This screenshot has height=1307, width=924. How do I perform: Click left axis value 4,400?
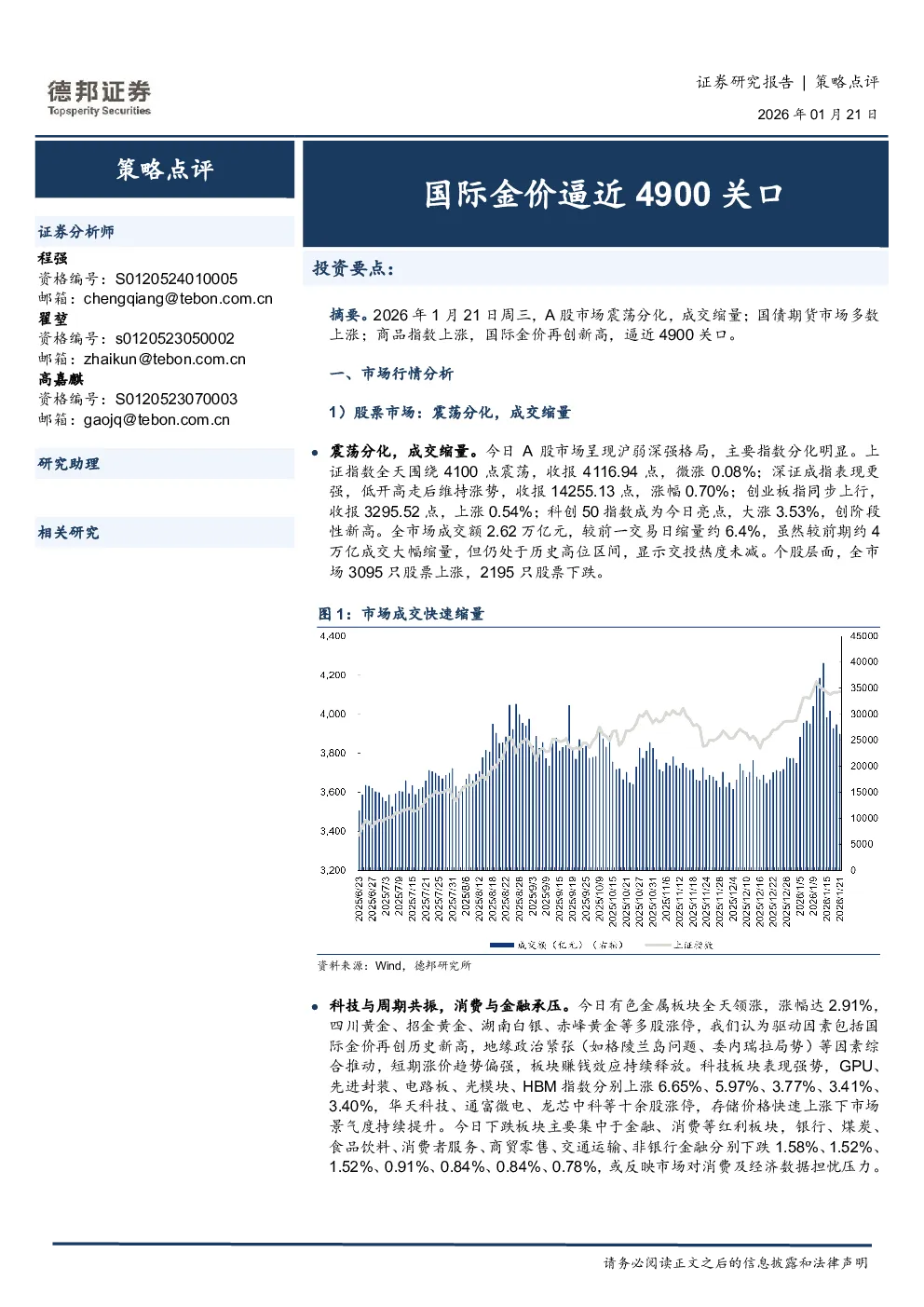pos(333,636)
